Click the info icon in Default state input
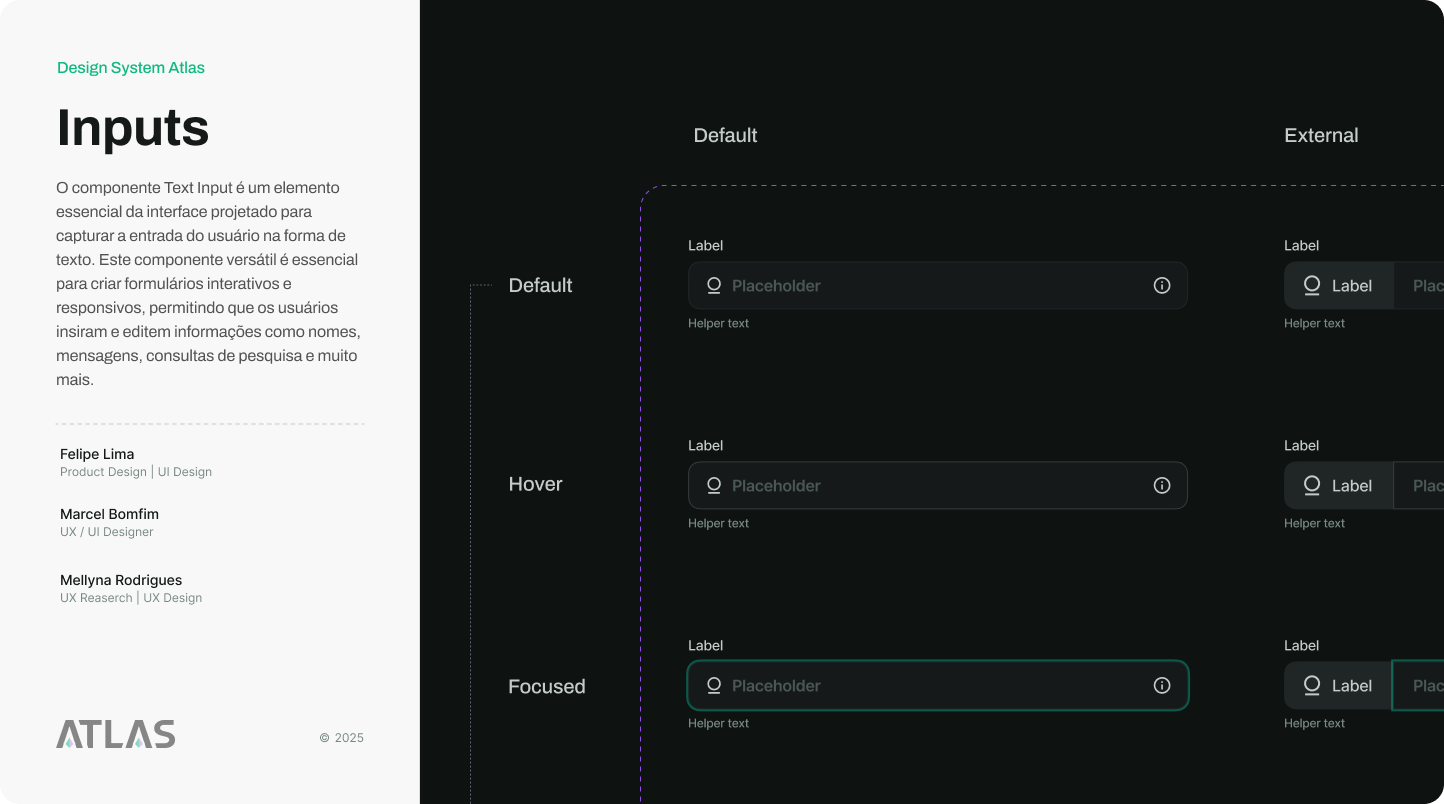 tap(1162, 285)
